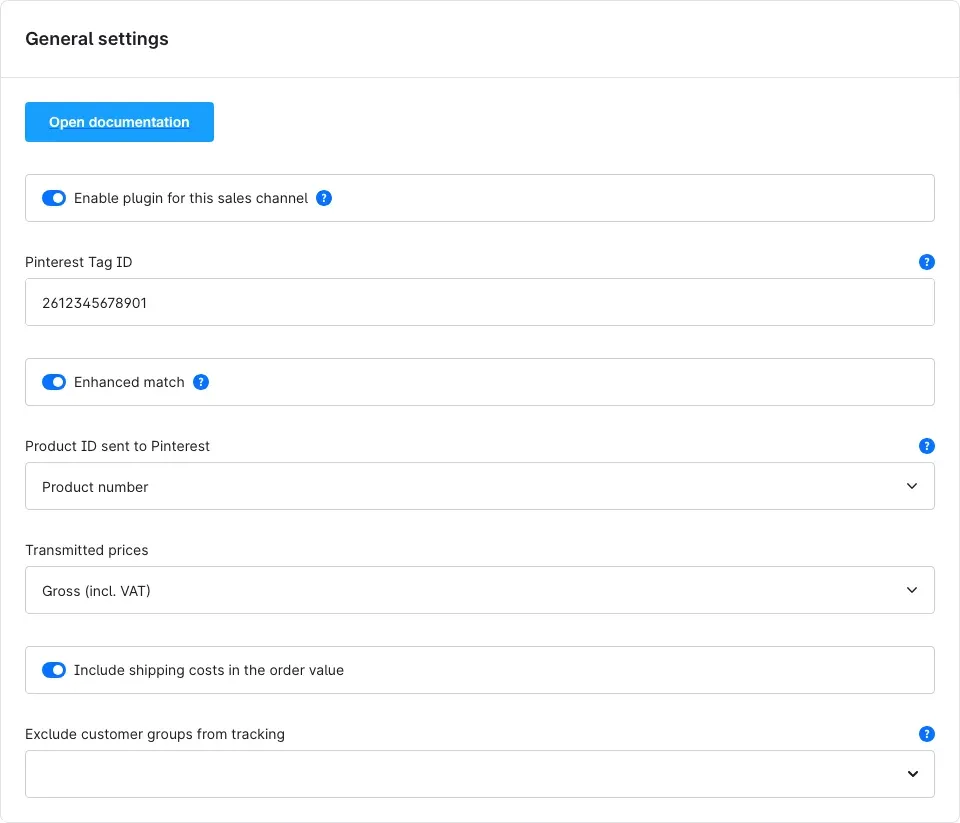The height and width of the screenshot is (823, 960).
Task: Expand the Transmitted prices dropdown
Action: (479, 590)
